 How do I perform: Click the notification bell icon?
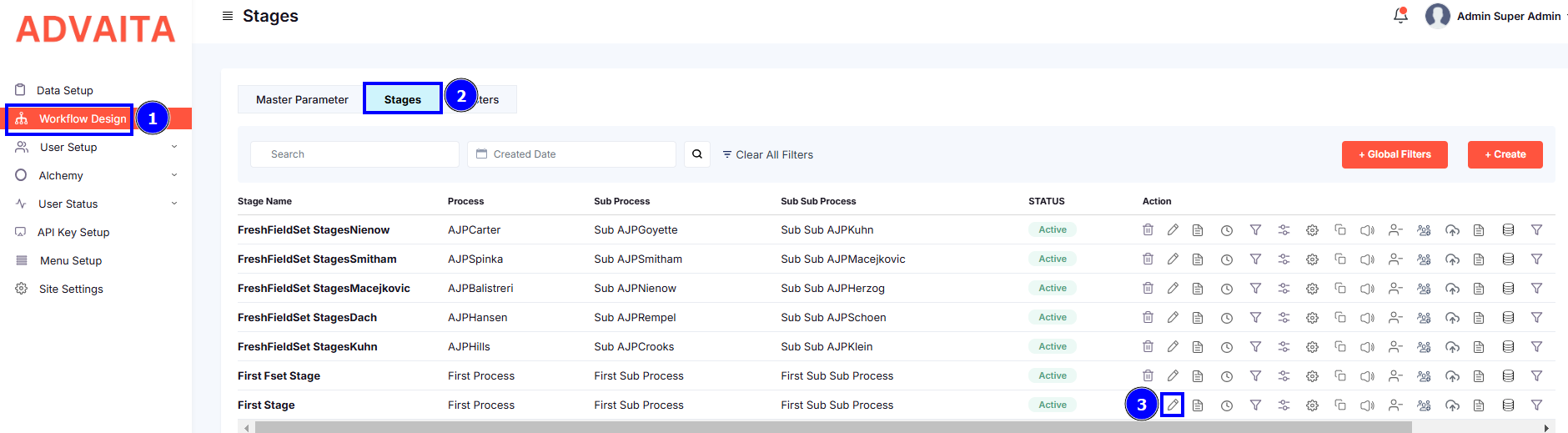click(x=1400, y=16)
